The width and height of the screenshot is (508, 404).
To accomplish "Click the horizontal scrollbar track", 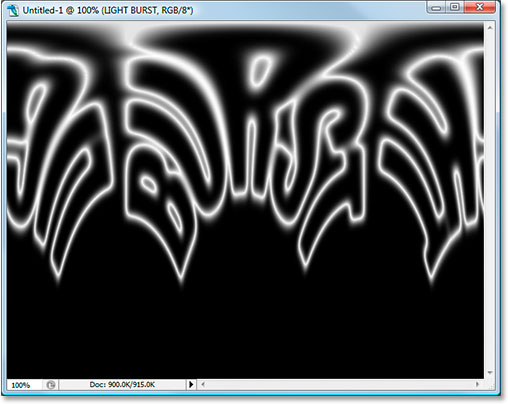I will pyautogui.click(x=340, y=385).
